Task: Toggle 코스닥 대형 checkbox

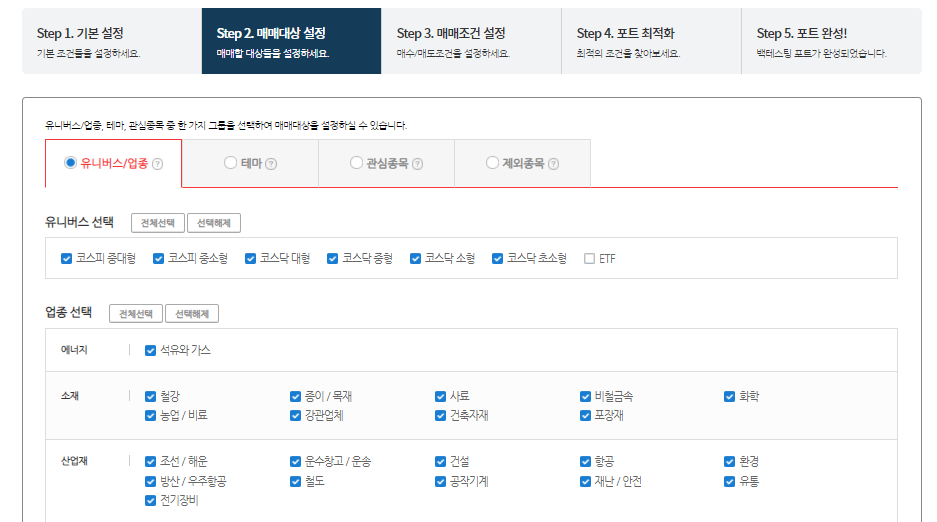Action: (x=250, y=259)
